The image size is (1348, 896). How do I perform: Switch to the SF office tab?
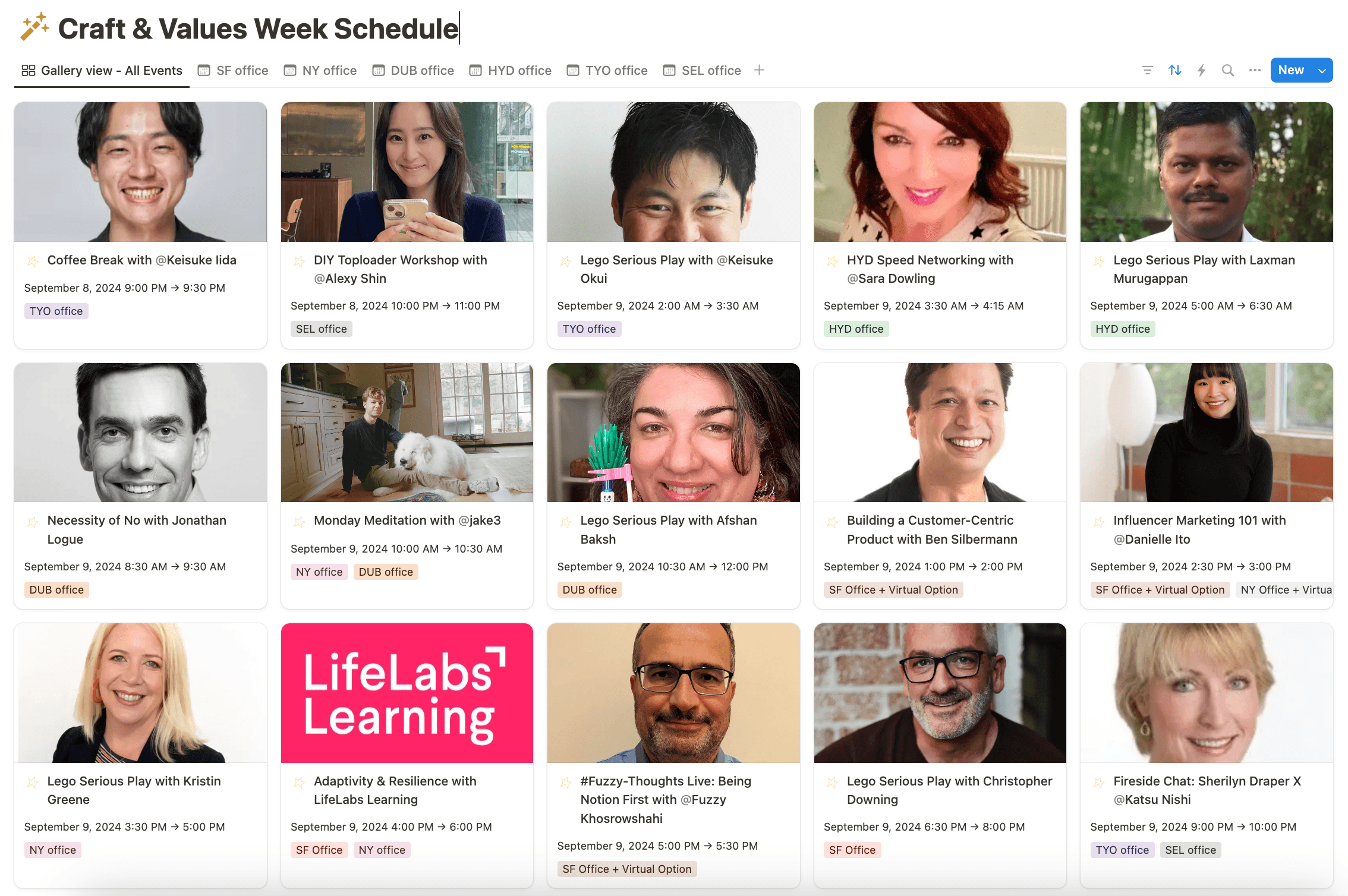pyautogui.click(x=233, y=71)
